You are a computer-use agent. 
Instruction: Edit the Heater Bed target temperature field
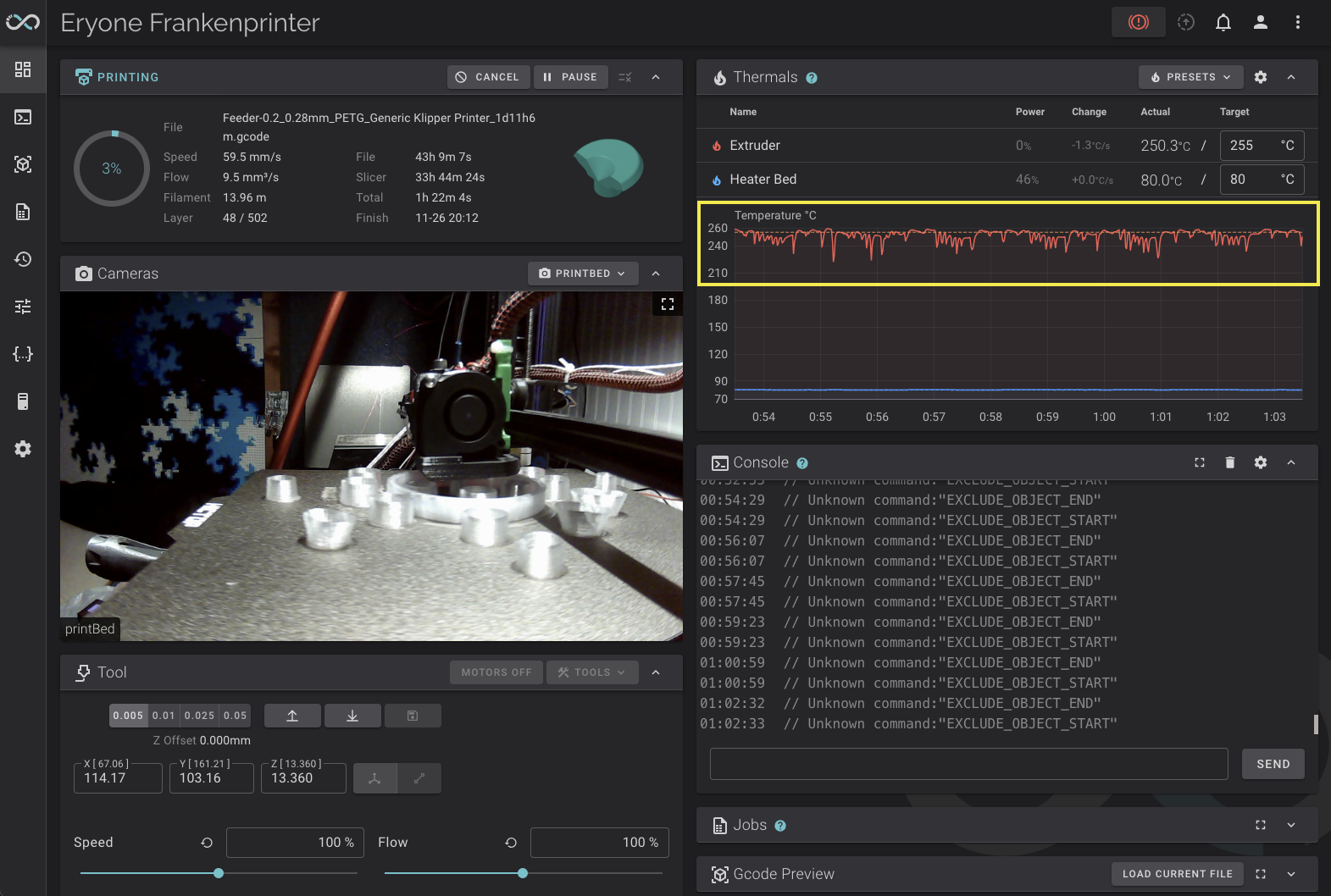click(x=1262, y=180)
